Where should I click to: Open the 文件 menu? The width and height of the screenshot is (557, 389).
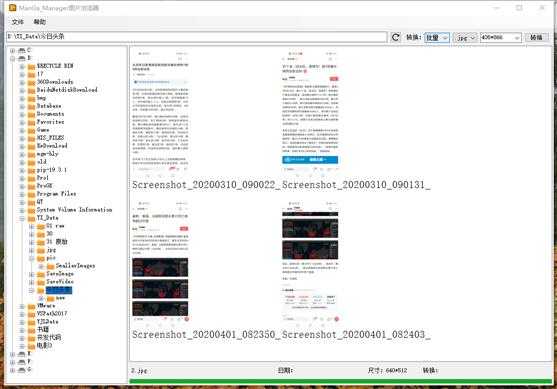17,22
